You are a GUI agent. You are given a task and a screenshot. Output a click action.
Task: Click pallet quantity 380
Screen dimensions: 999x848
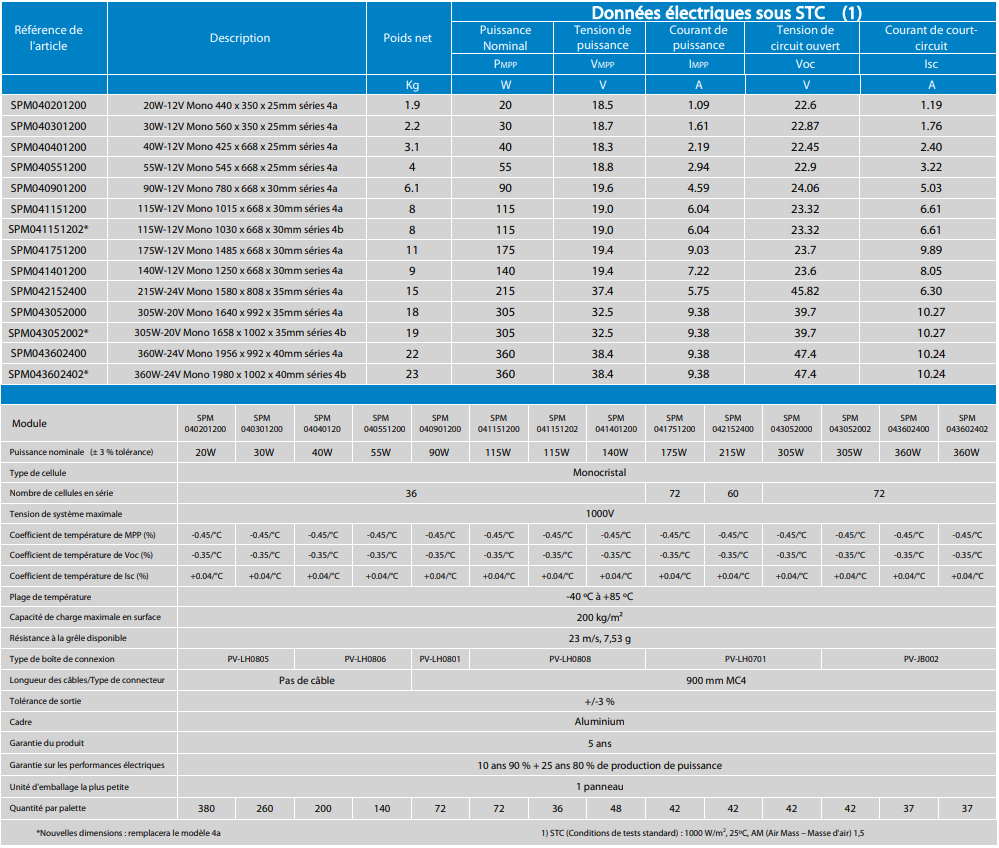206,808
